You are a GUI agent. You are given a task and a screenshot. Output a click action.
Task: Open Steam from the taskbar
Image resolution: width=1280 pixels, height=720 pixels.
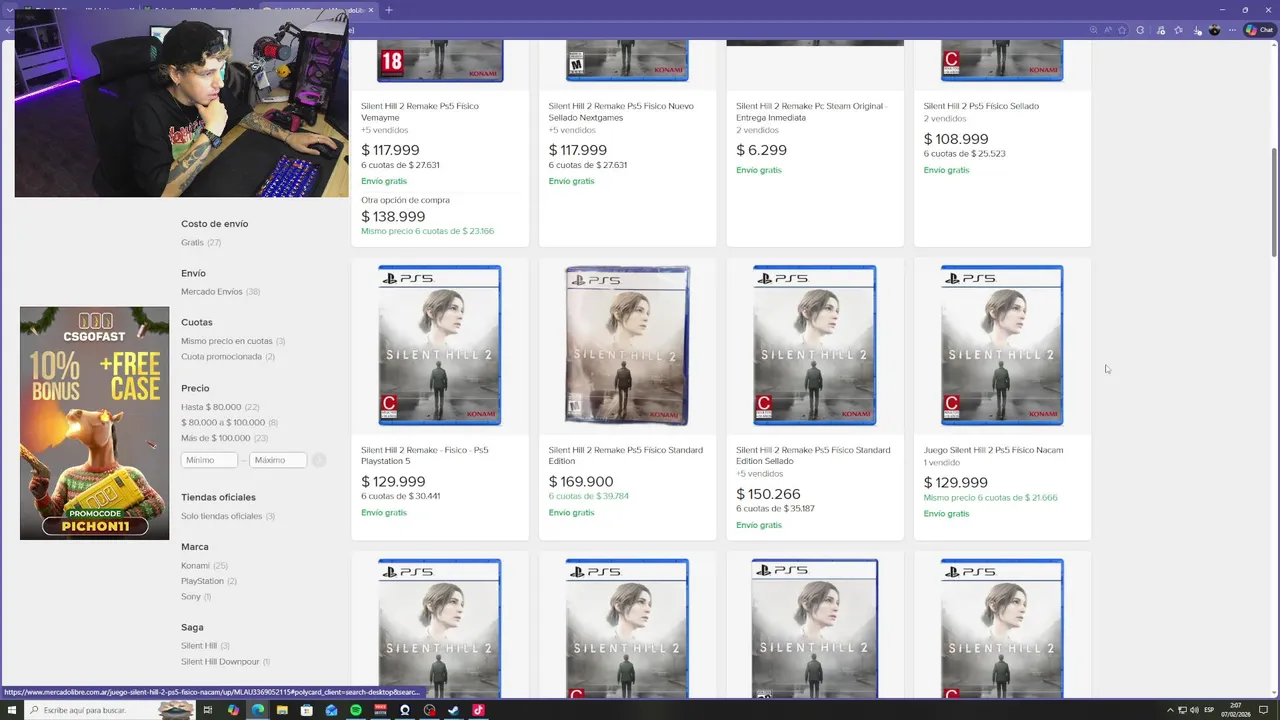click(453, 710)
